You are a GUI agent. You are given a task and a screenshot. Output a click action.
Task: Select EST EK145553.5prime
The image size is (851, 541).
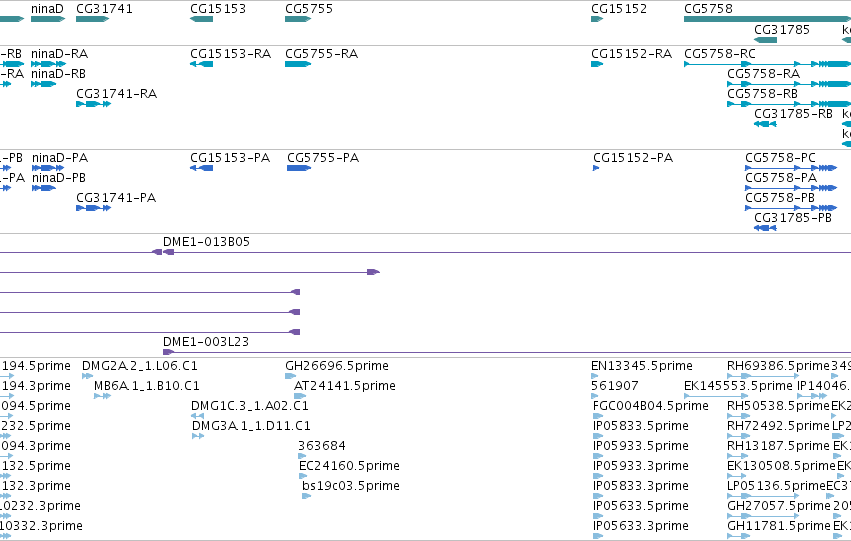(x=715, y=396)
